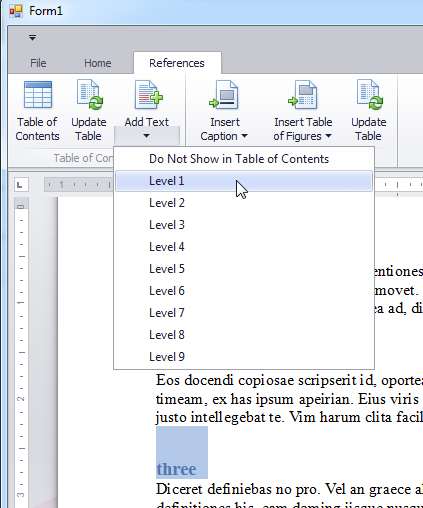Click the tab stop selector on the ruler

tap(21, 185)
